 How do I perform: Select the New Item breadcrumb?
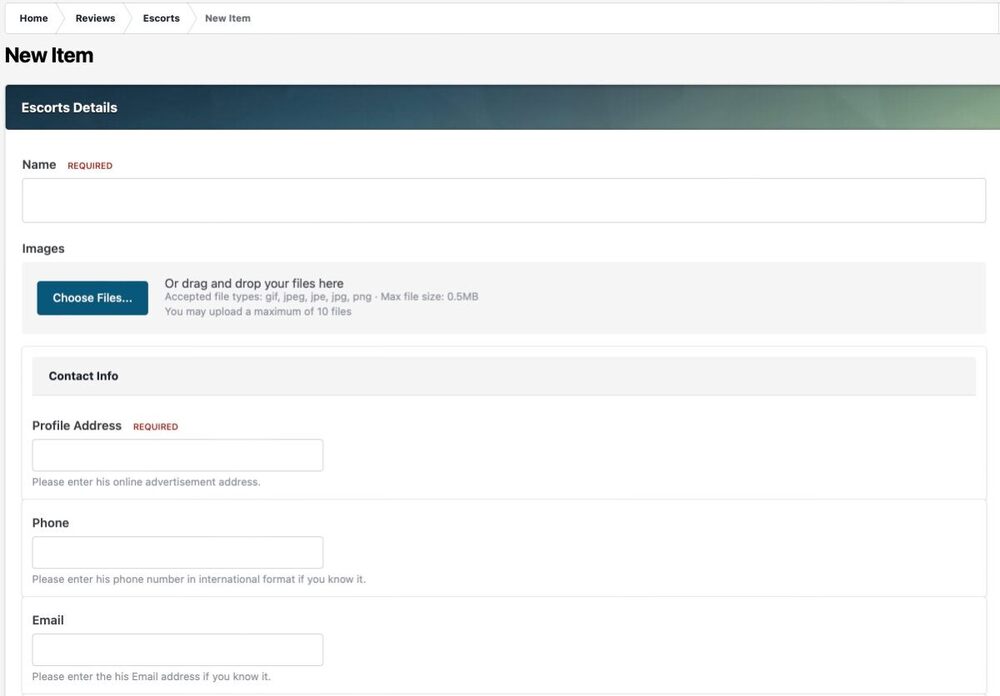click(x=228, y=18)
